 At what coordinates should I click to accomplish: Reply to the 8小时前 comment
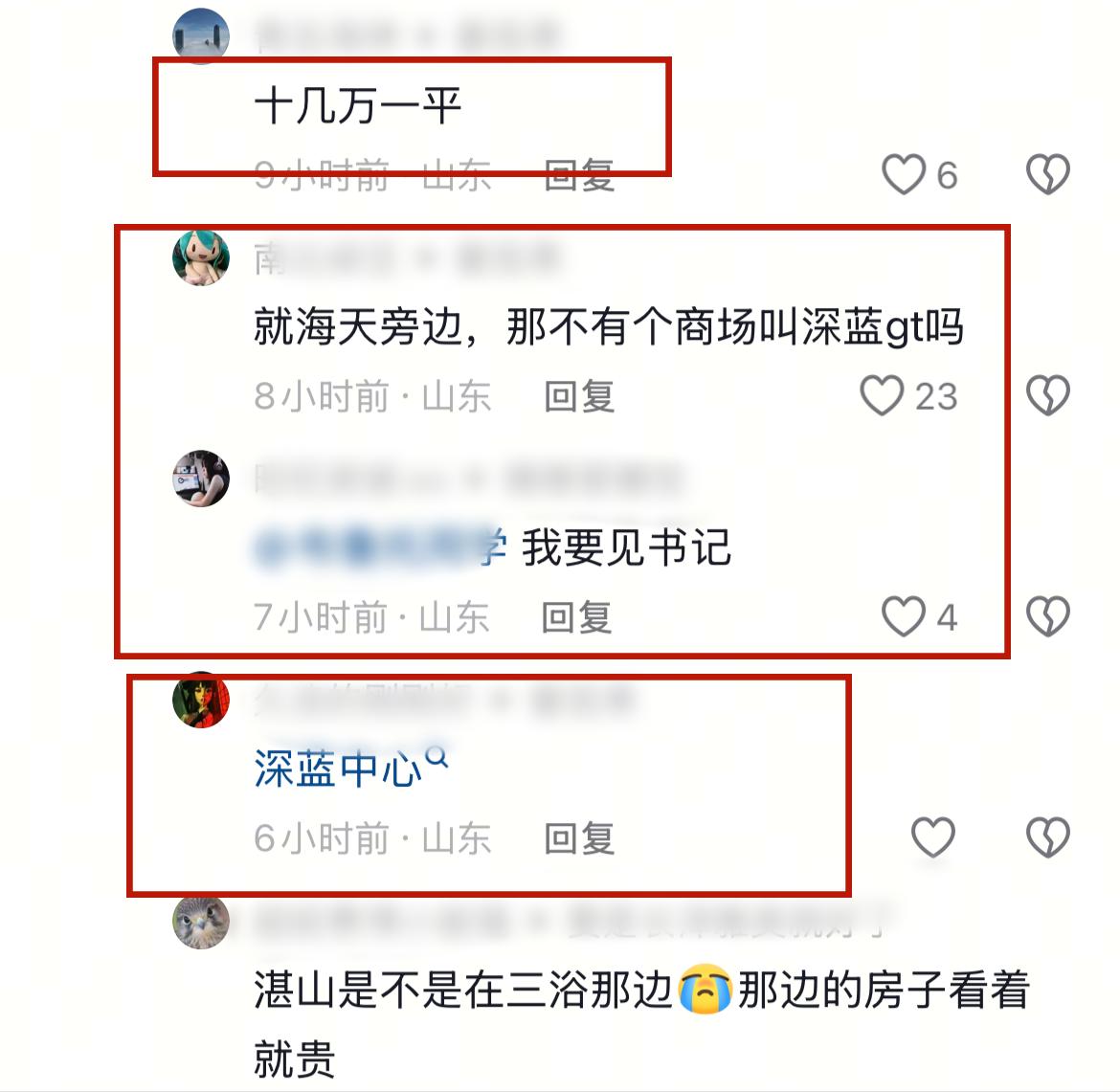pos(579,395)
